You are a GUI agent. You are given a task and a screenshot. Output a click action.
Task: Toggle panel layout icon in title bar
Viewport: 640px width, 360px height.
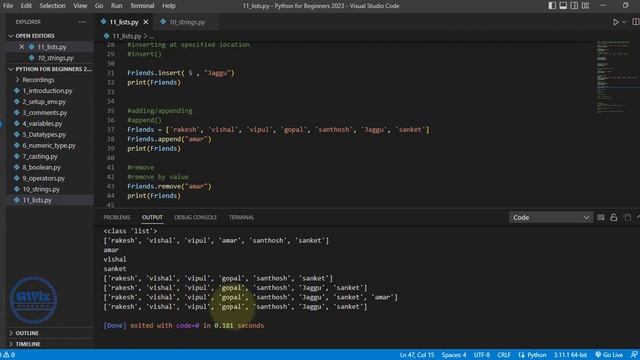563,6
